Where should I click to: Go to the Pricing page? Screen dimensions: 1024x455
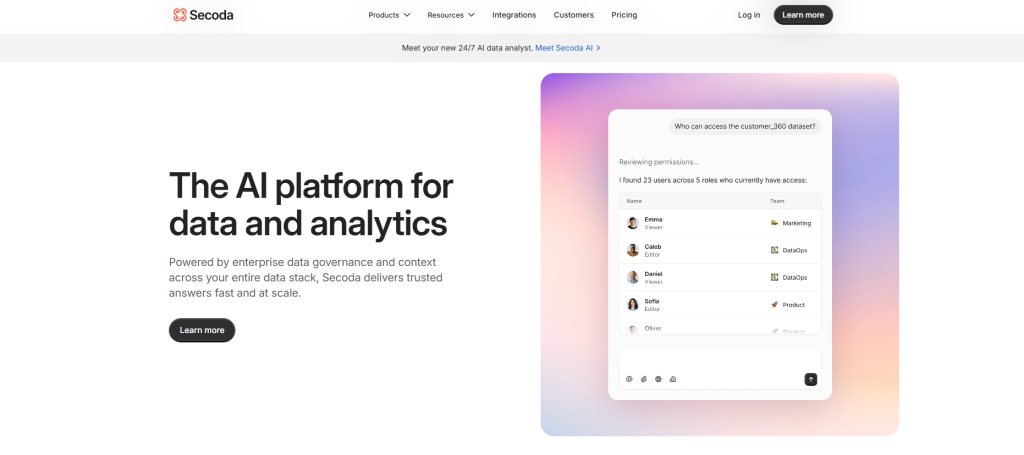[624, 15]
